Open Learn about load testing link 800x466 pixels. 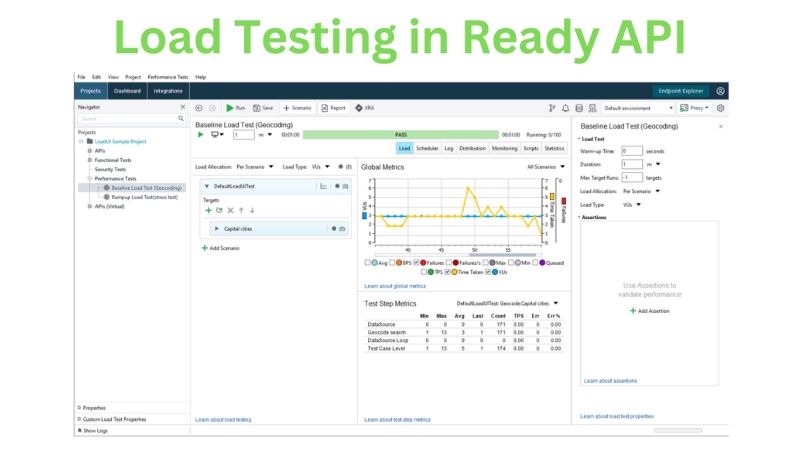pos(223,420)
